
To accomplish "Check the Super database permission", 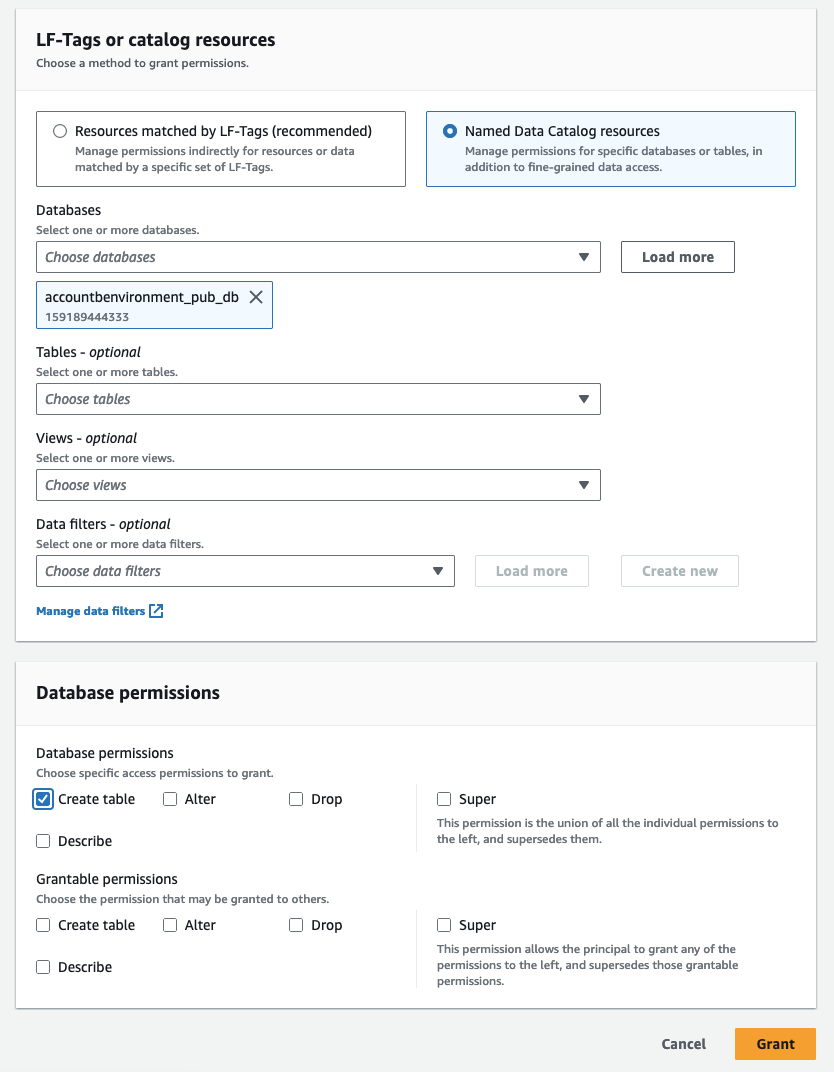I will click(444, 799).
